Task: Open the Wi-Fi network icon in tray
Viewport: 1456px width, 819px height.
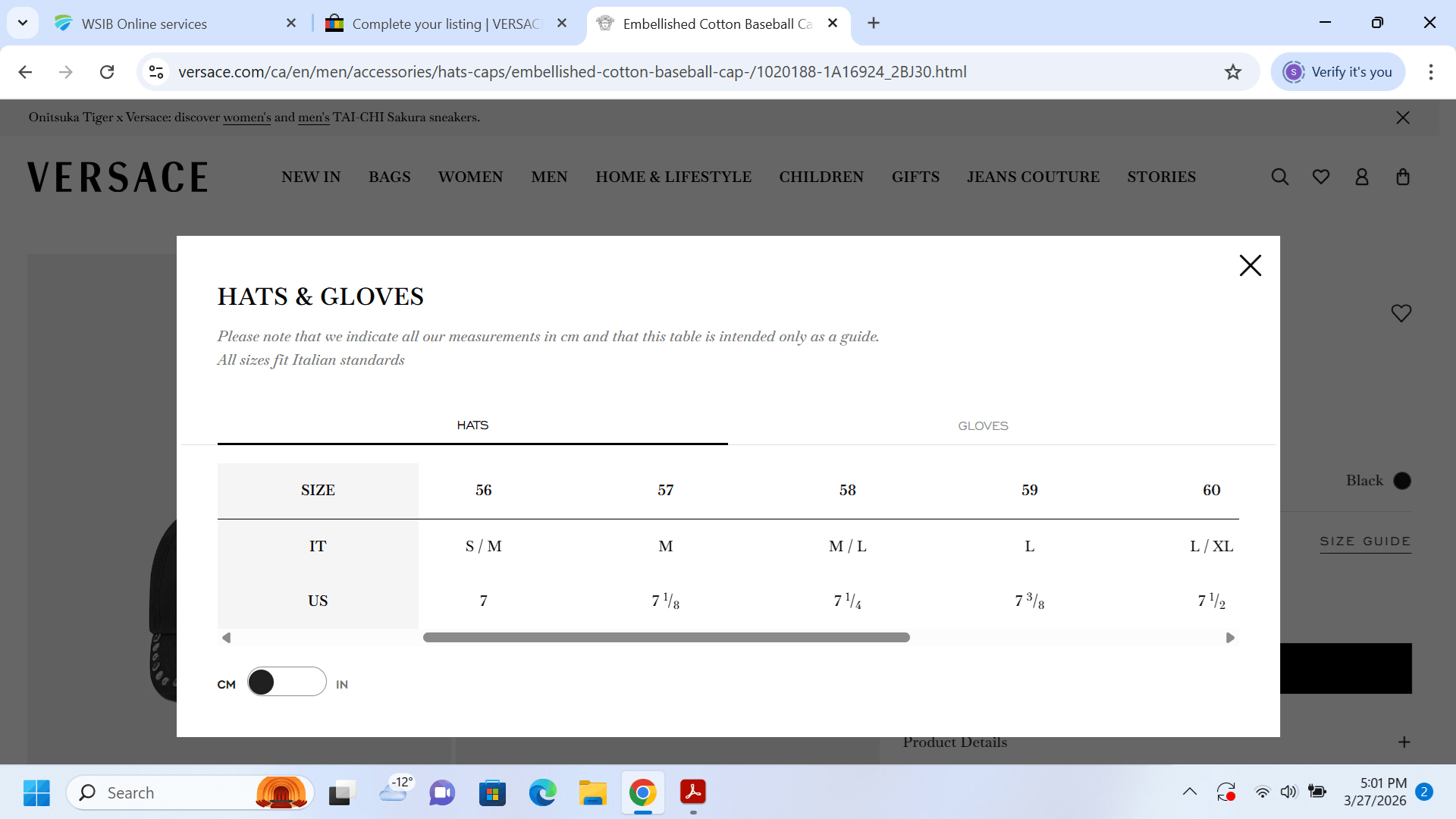Action: coord(1262,792)
